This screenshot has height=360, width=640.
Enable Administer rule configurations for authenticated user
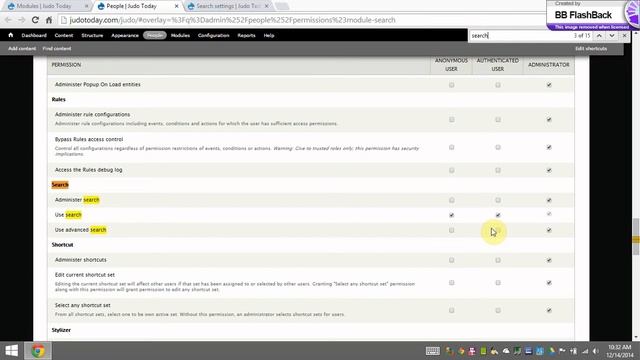tap(498, 120)
